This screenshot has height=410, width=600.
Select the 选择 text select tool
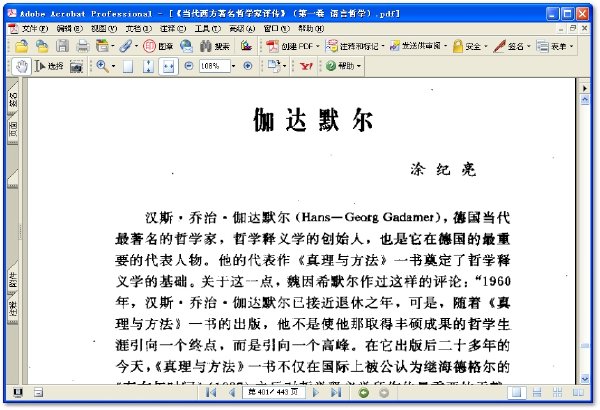(49, 66)
